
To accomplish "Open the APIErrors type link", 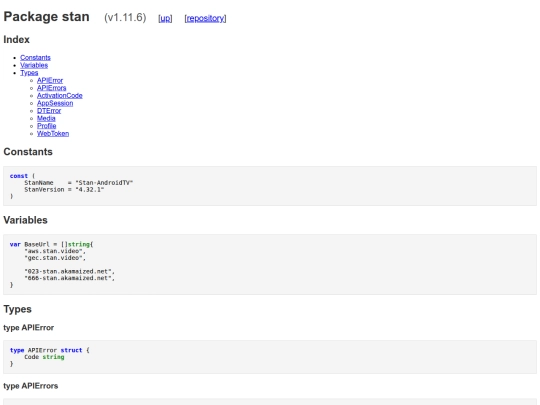I will click(51, 88).
